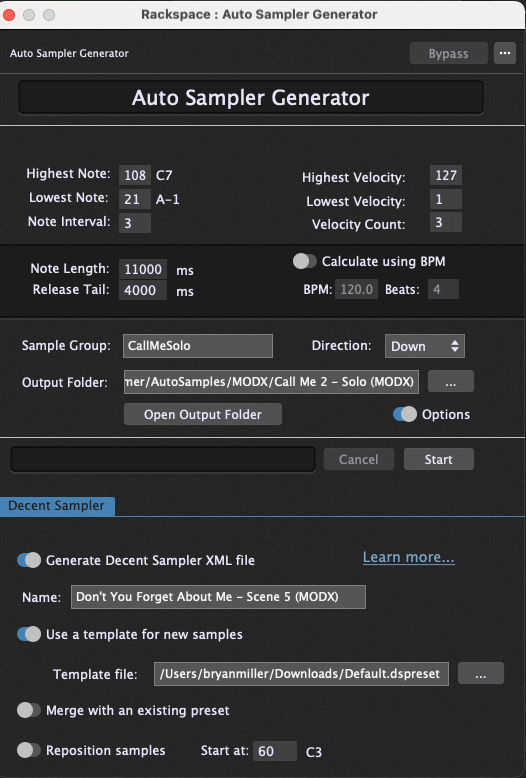Click the Start button

pos(439,459)
